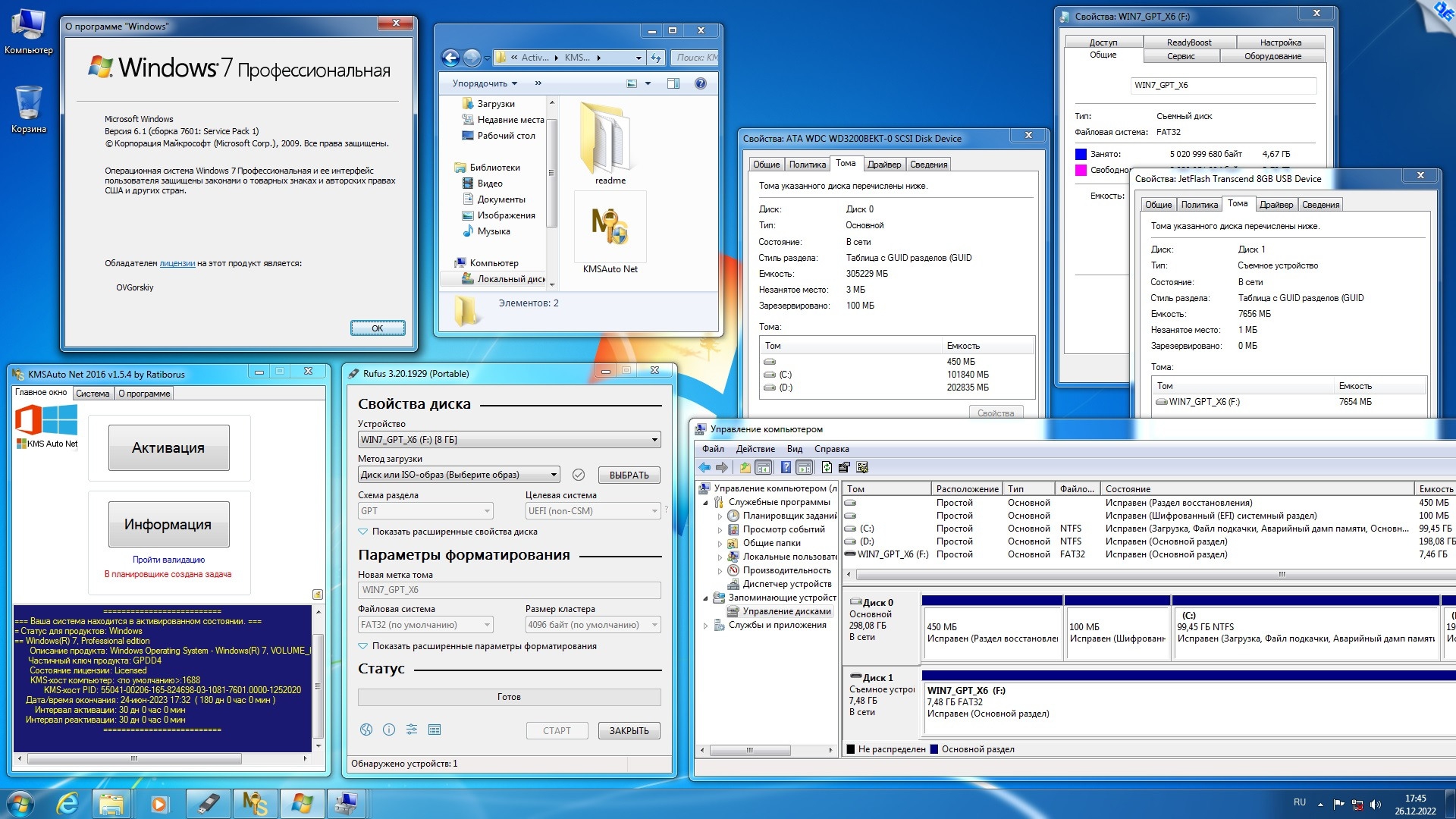Click the Занято blue color swatch
This screenshot has width=1456, height=819.
pos(1081,154)
